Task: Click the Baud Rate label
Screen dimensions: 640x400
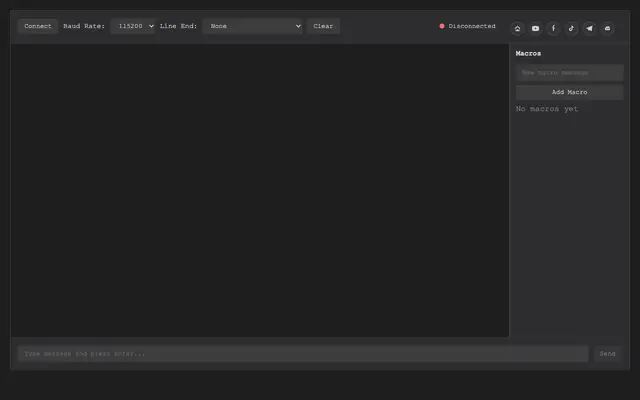Action: coord(84,26)
